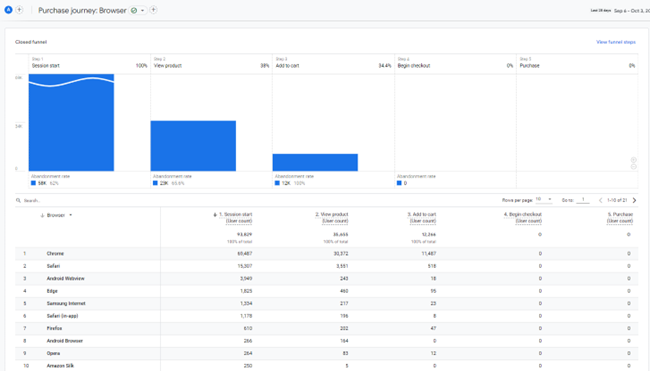
Task: Click the Chrome view product value 30,372
Action: [341, 253]
